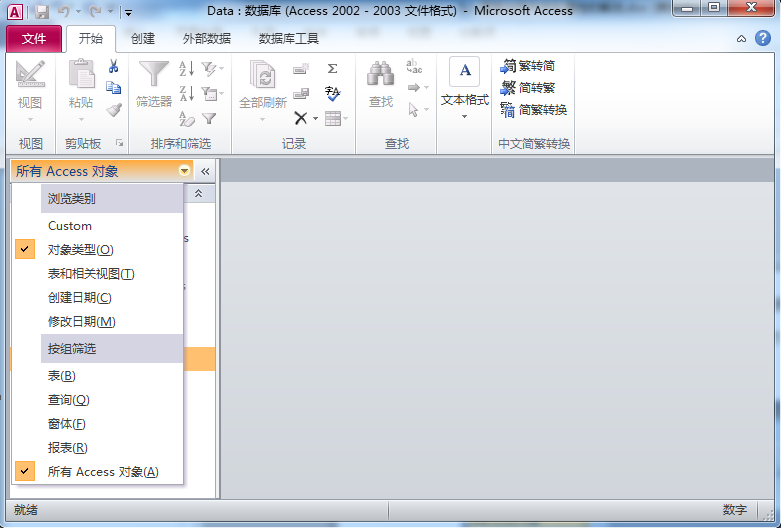Image resolution: width=781 pixels, height=528 pixels.
Task: Click the sort ascending A-Z icon
Action: click(187, 69)
